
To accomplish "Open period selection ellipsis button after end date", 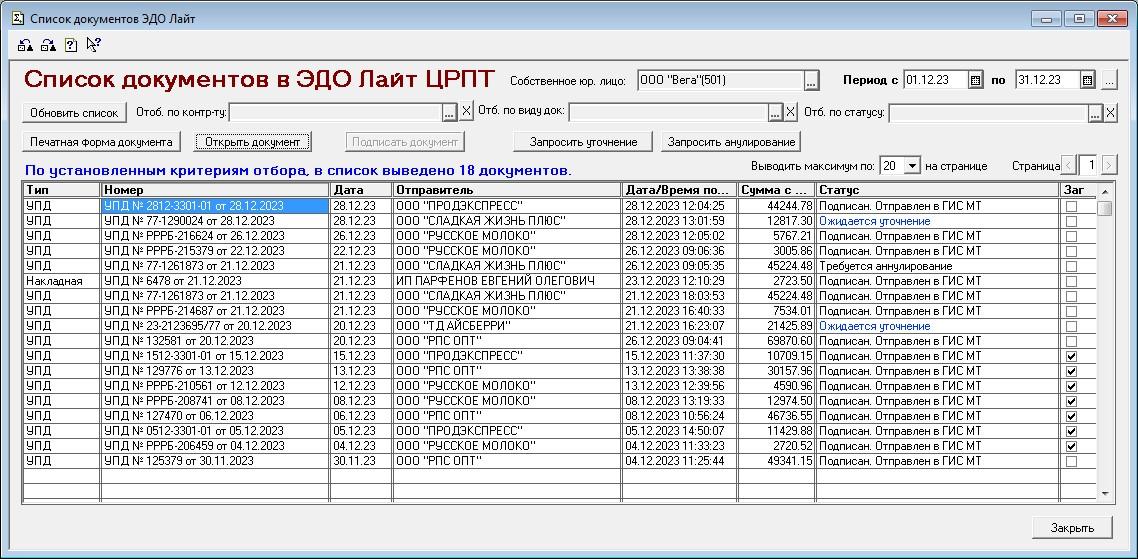I will (1109, 81).
